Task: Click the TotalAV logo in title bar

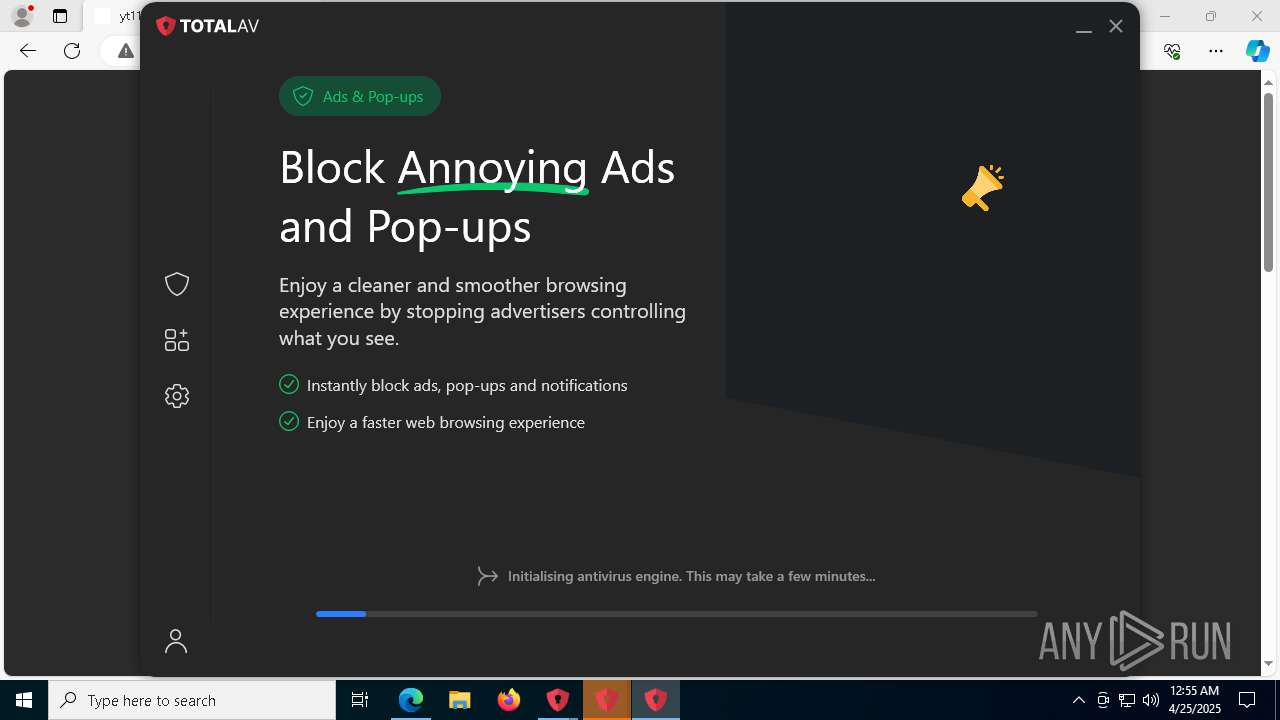Action: [208, 26]
